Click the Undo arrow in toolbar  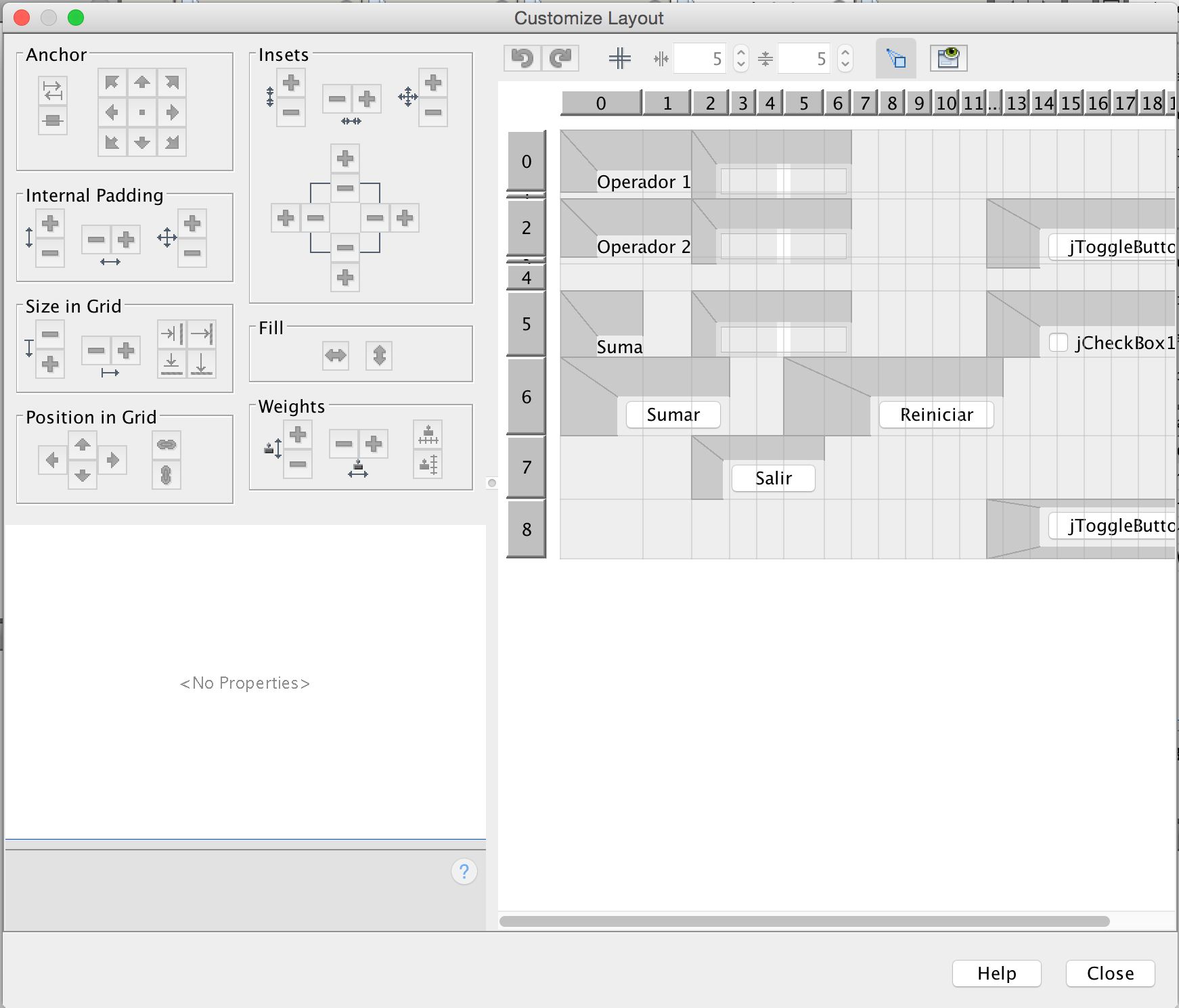coord(522,59)
